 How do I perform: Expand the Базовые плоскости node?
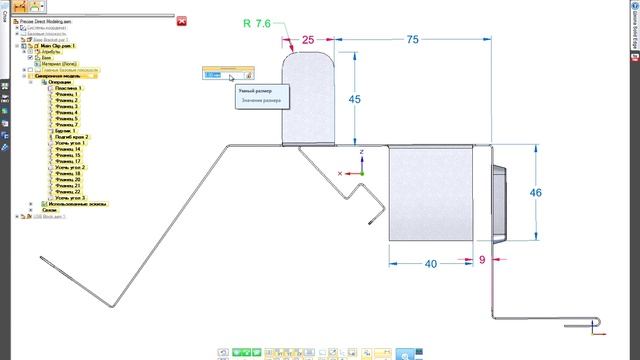click(17, 34)
